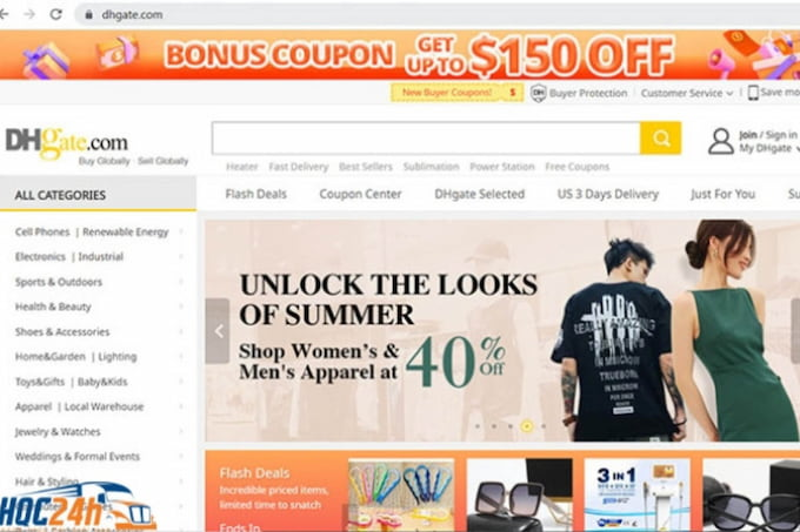Click the user account profile icon
The width and height of the screenshot is (800, 532).
point(720,141)
